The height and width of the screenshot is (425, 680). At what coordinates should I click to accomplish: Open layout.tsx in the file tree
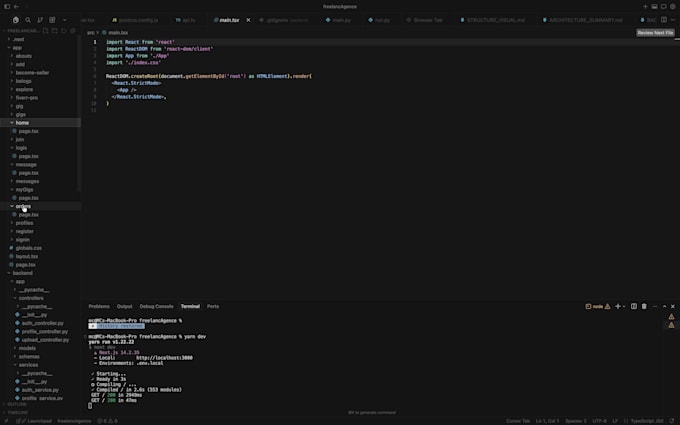click(27, 256)
